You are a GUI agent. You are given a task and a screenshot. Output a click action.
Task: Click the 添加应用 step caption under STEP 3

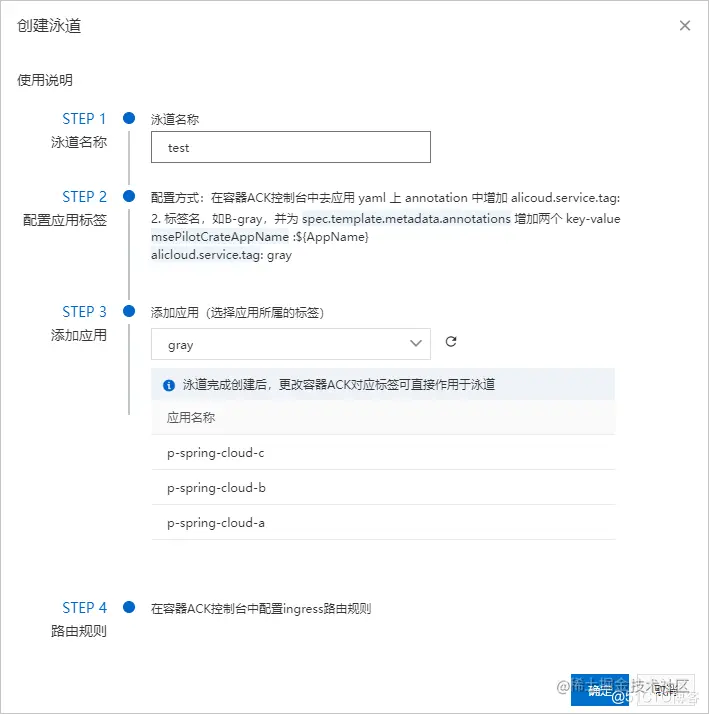click(79, 336)
